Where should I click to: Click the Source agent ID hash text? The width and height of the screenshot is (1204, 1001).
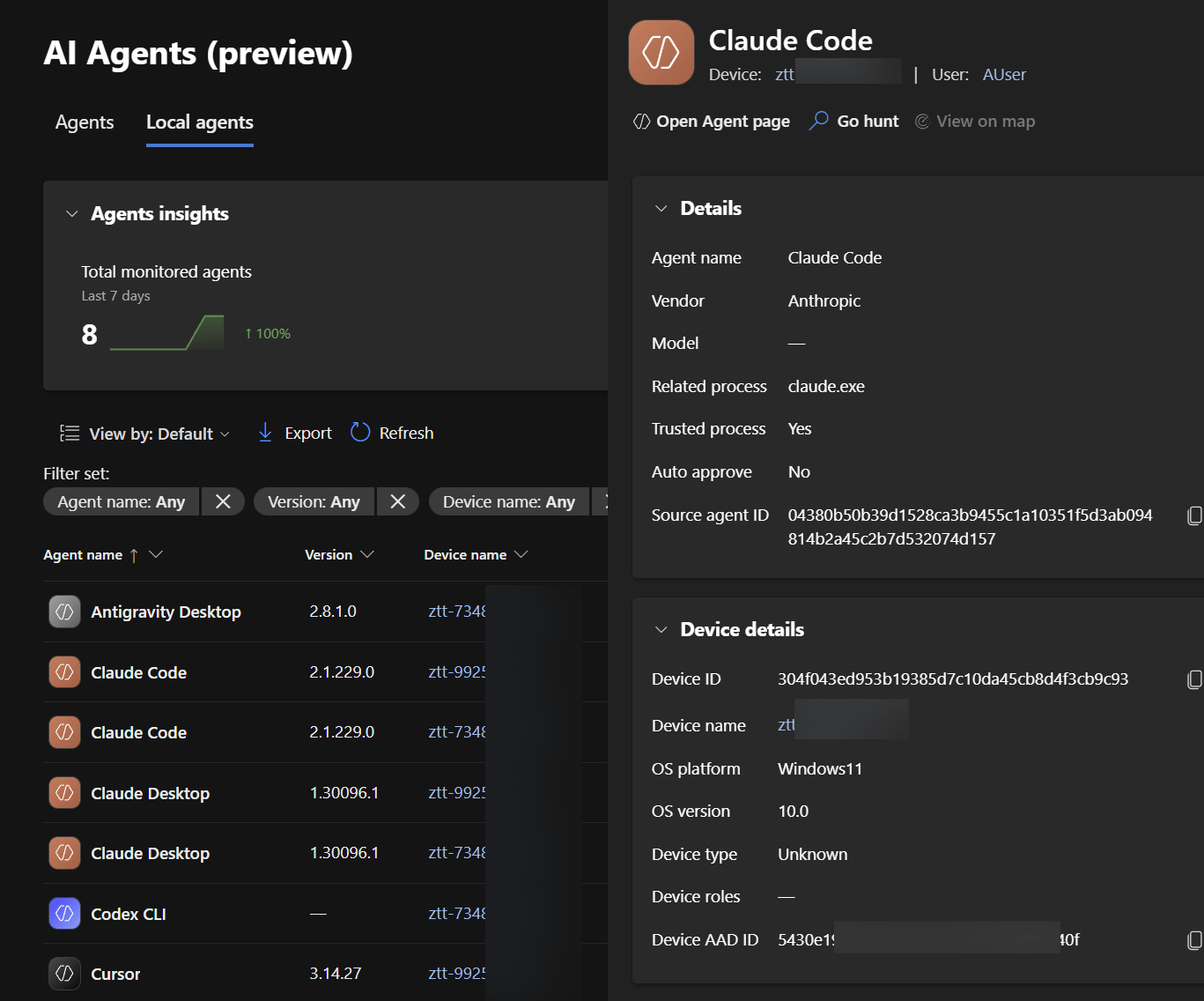pyautogui.click(x=970, y=527)
